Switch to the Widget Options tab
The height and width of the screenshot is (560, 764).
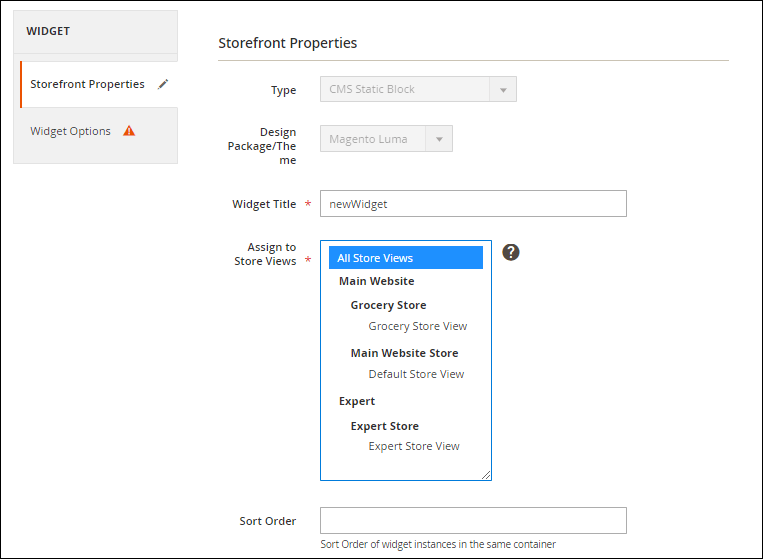coord(96,131)
